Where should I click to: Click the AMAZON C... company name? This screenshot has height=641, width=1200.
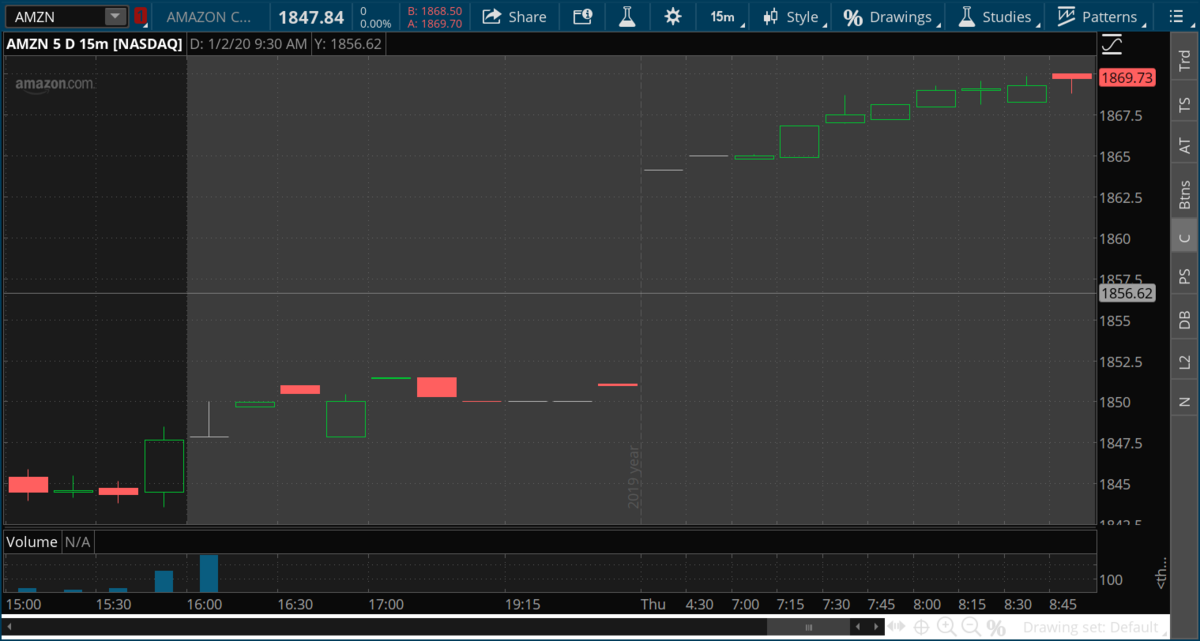pyautogui.click(x=209, y=17)
